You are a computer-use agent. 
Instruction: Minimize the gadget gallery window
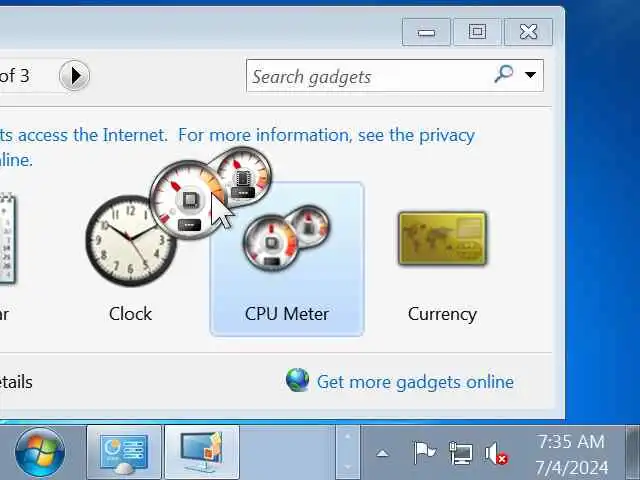[426, 32]
